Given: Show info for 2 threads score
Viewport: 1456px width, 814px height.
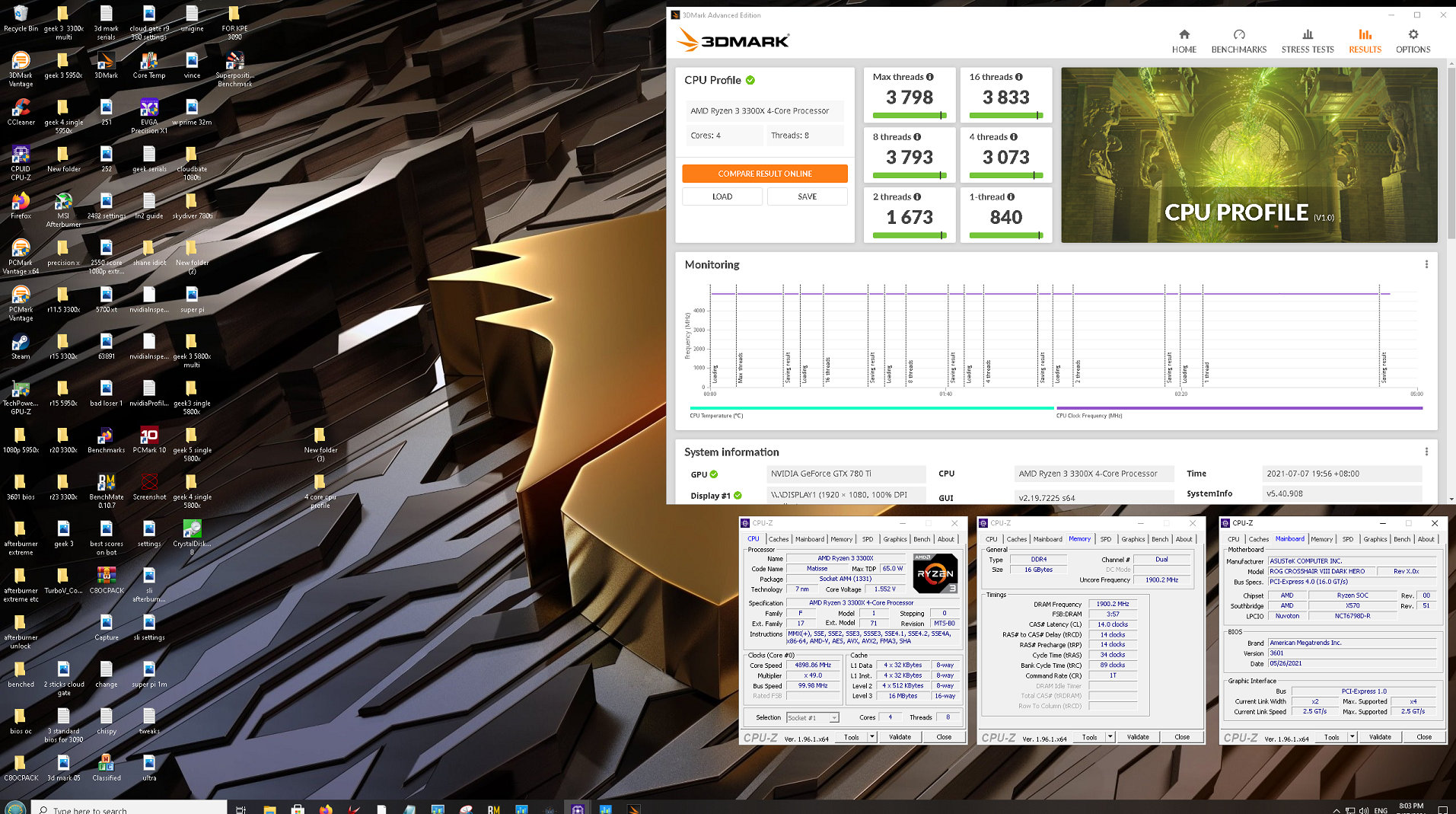Looking at the screenshot, I should 917,197.
